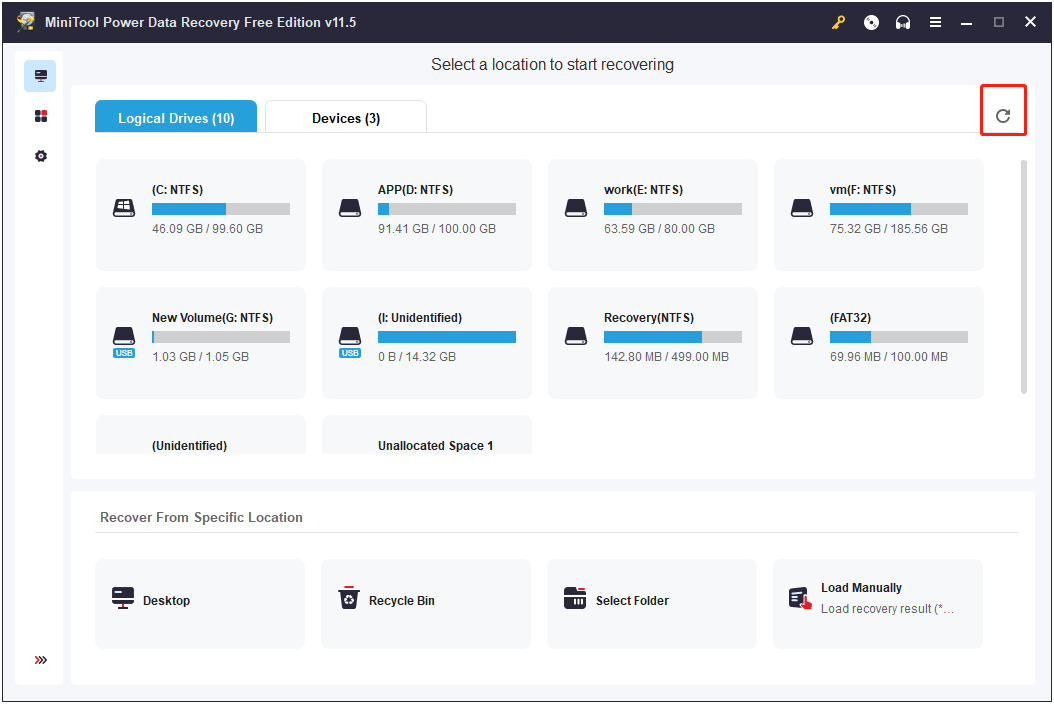
Task: Click the refresh drives icon
Action: [1003, 116]
